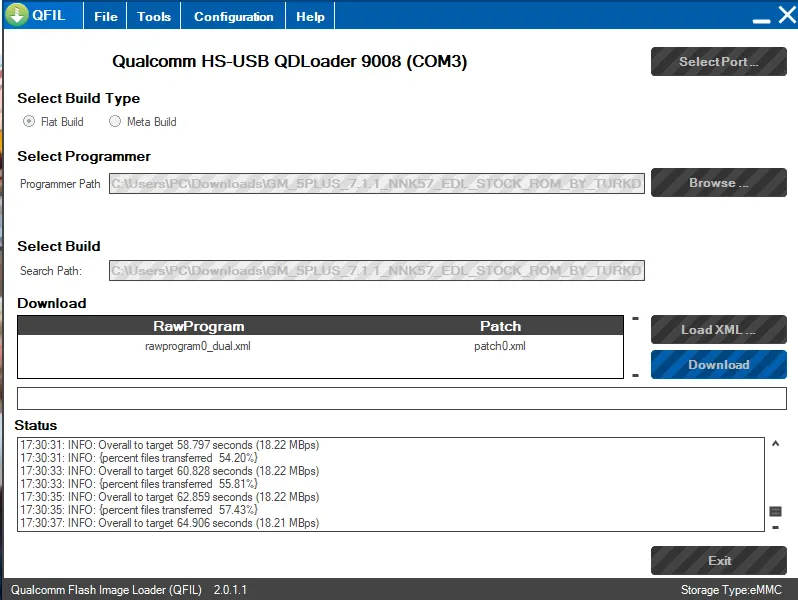Click the upper minus icon beside the download table
The height and width of the screenshot is (600, 798).
635,319
